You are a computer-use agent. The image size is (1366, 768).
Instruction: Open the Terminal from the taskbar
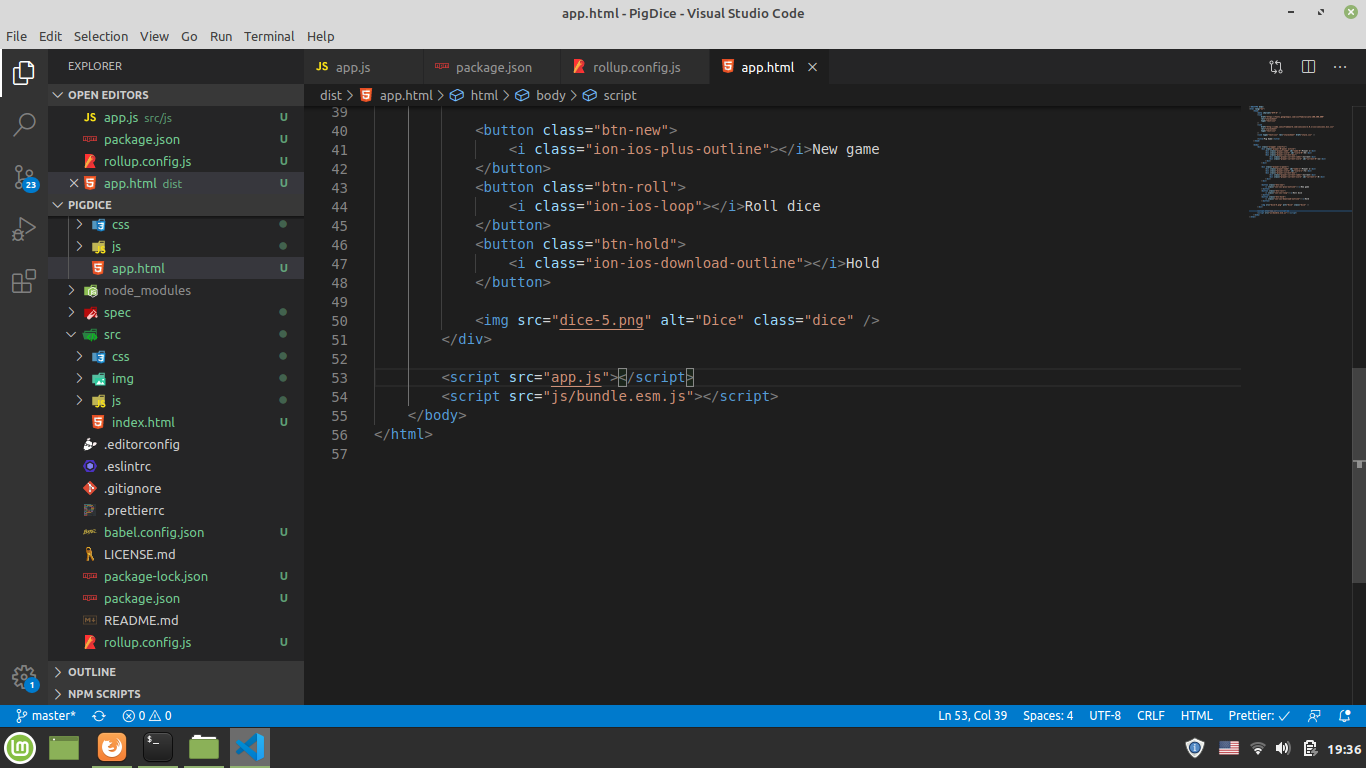tap(158, 747)
